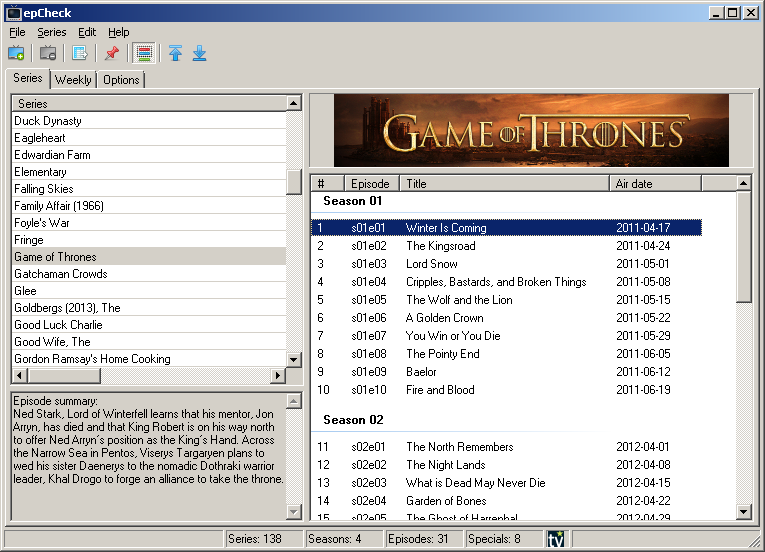Select Falling Skies in series list
The width and height of the screenshot is (765, 552).
click(x=149, y=189)
